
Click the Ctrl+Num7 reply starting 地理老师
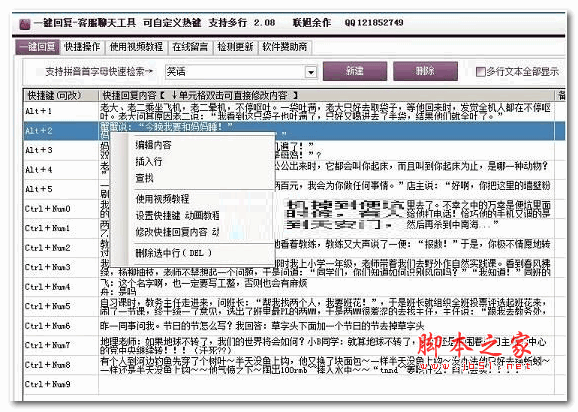point(326,345)
